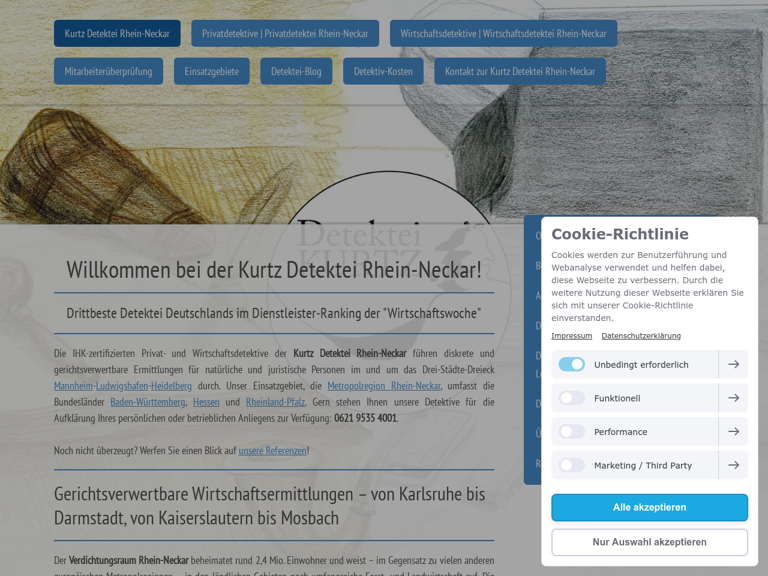Open the Mitarbeiterüberprüfung menu page
This screenshot has height=576, width=768.
pyautogui.click(x=108, y=72)
